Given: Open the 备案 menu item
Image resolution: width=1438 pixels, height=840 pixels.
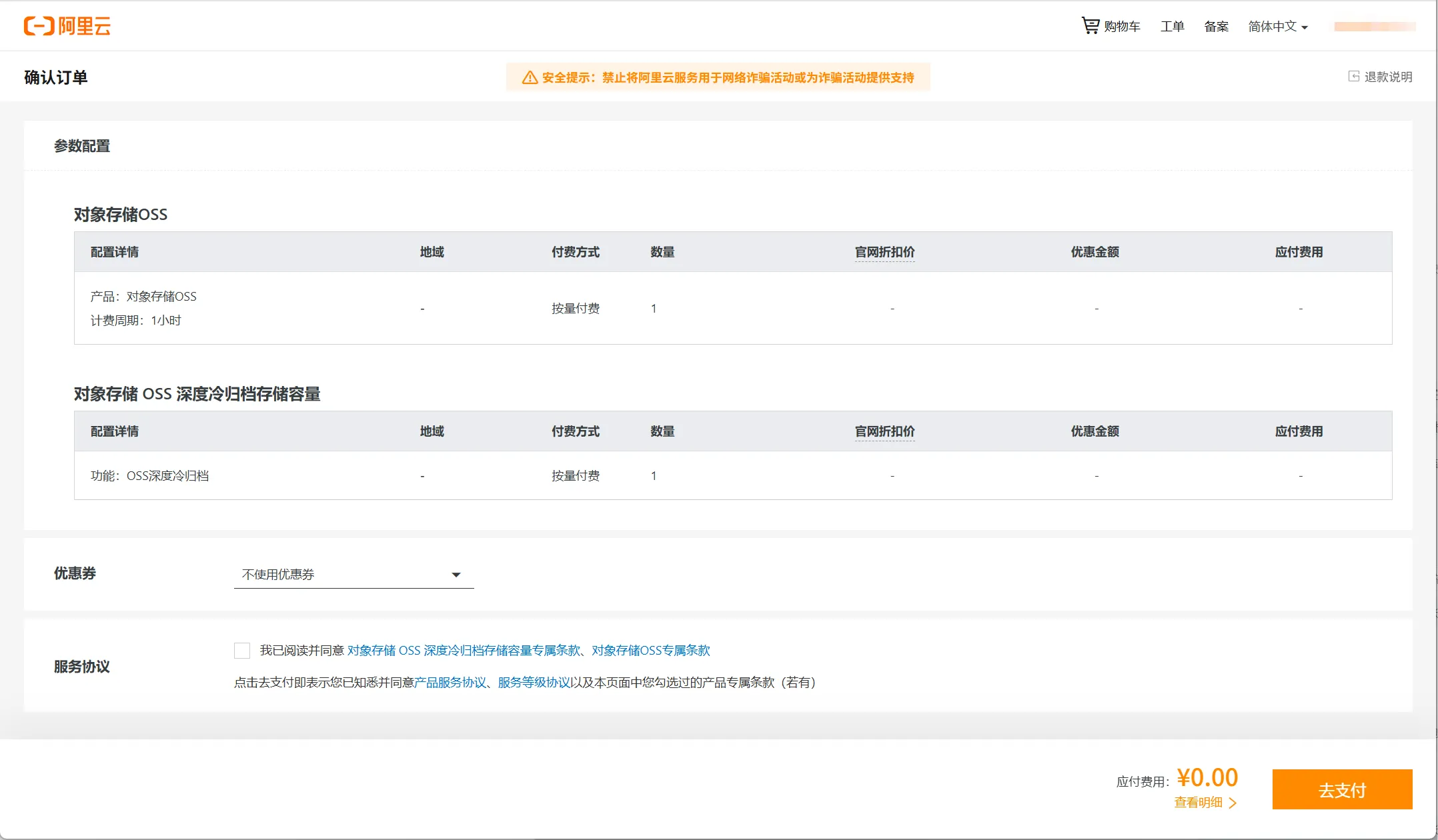Looking at the screenshot, I should 1216,26.
